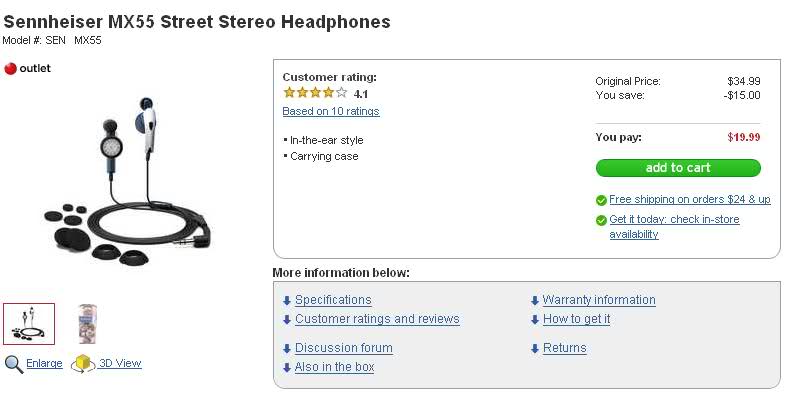Jump to Customer ratings and reviews

[377, 319]
